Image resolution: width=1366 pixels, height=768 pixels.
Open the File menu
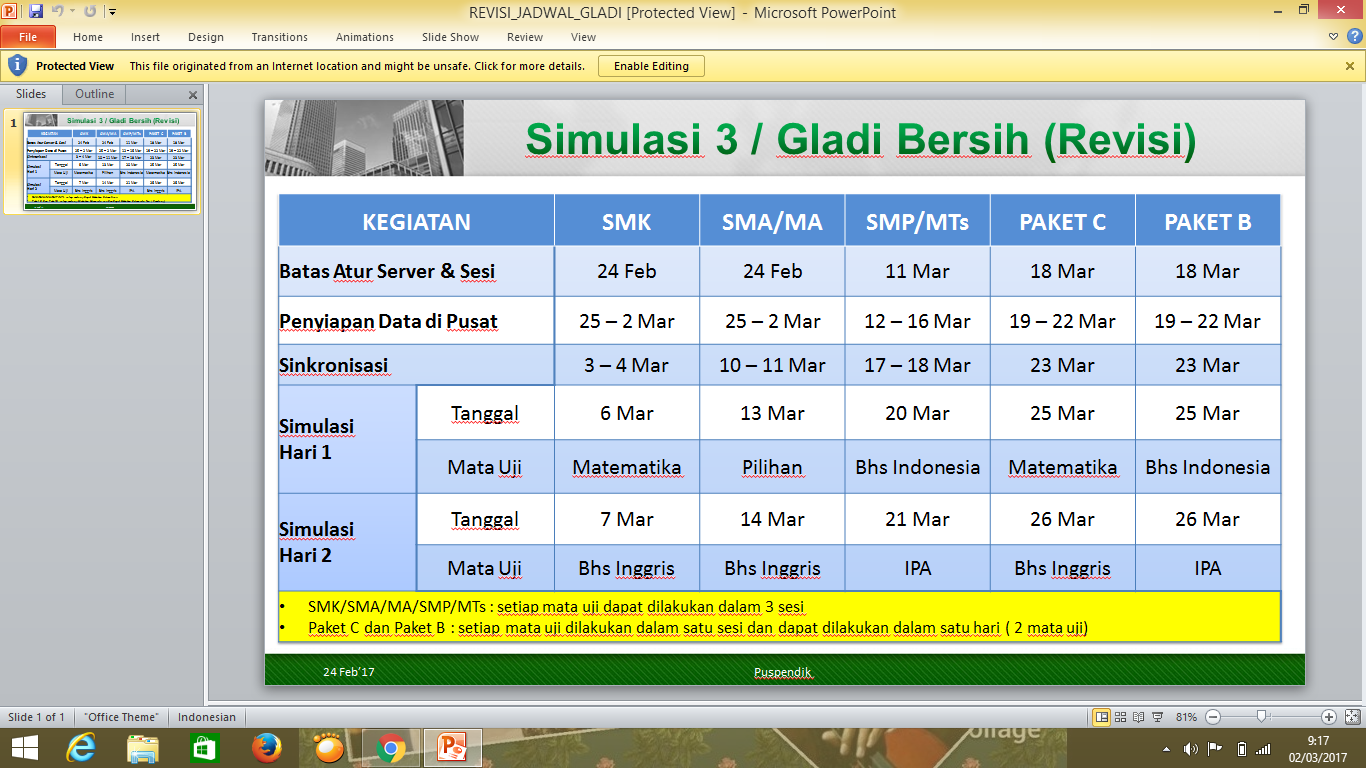[28, 36]
